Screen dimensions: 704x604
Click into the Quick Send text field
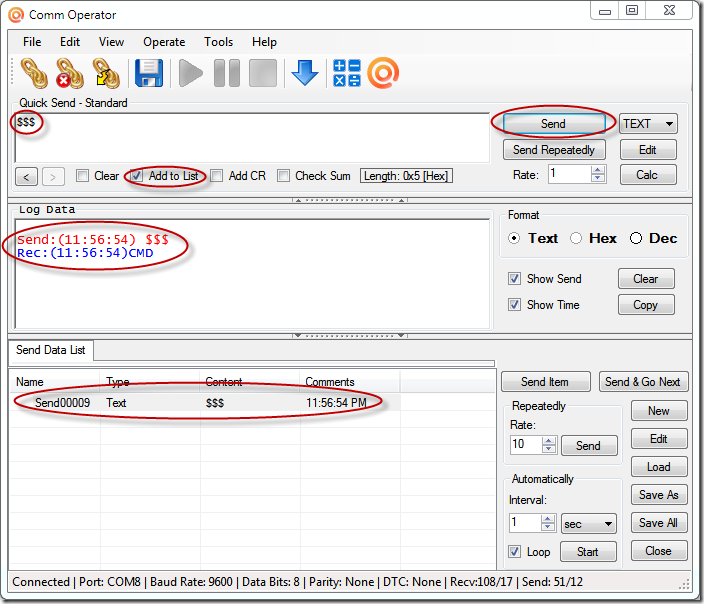coord(252,137)
